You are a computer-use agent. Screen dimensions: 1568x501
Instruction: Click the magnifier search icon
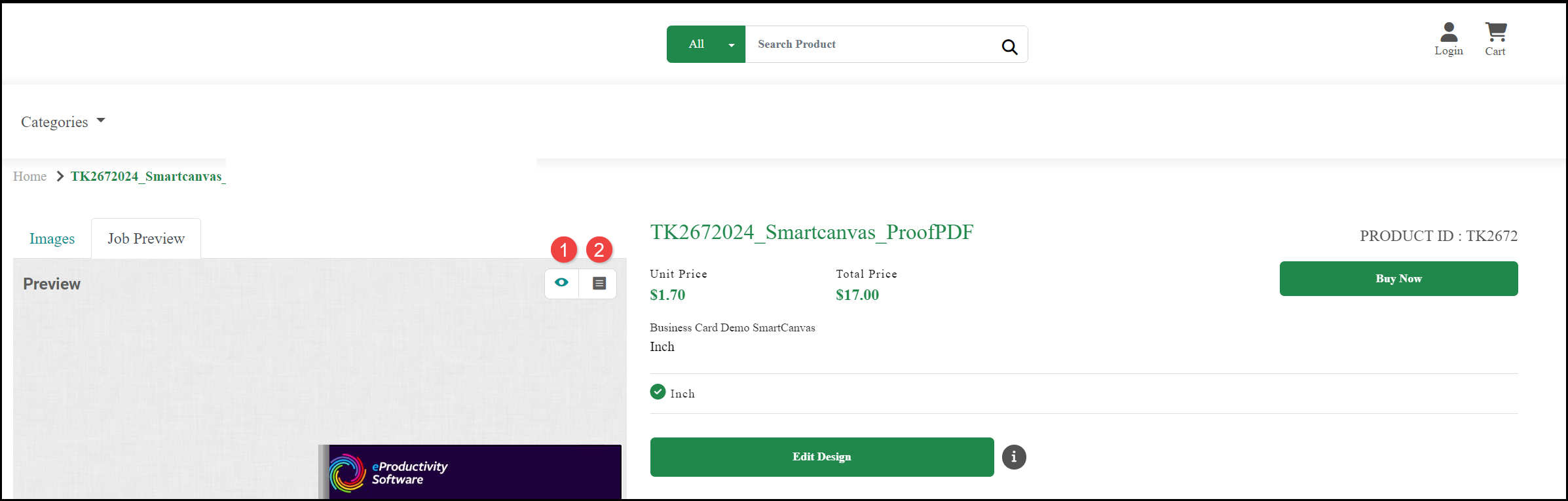coord(1009,46)
